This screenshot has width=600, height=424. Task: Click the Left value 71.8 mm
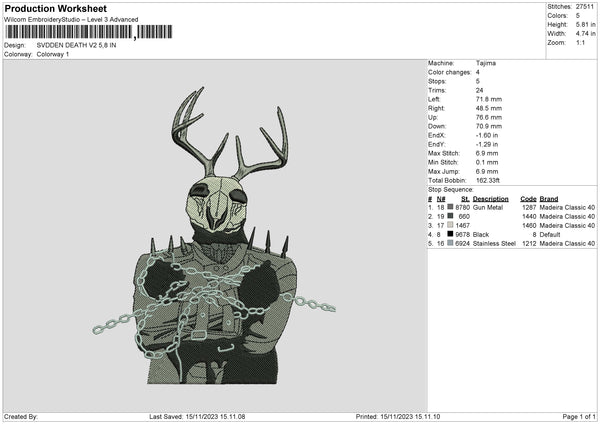tap(489, 99)
